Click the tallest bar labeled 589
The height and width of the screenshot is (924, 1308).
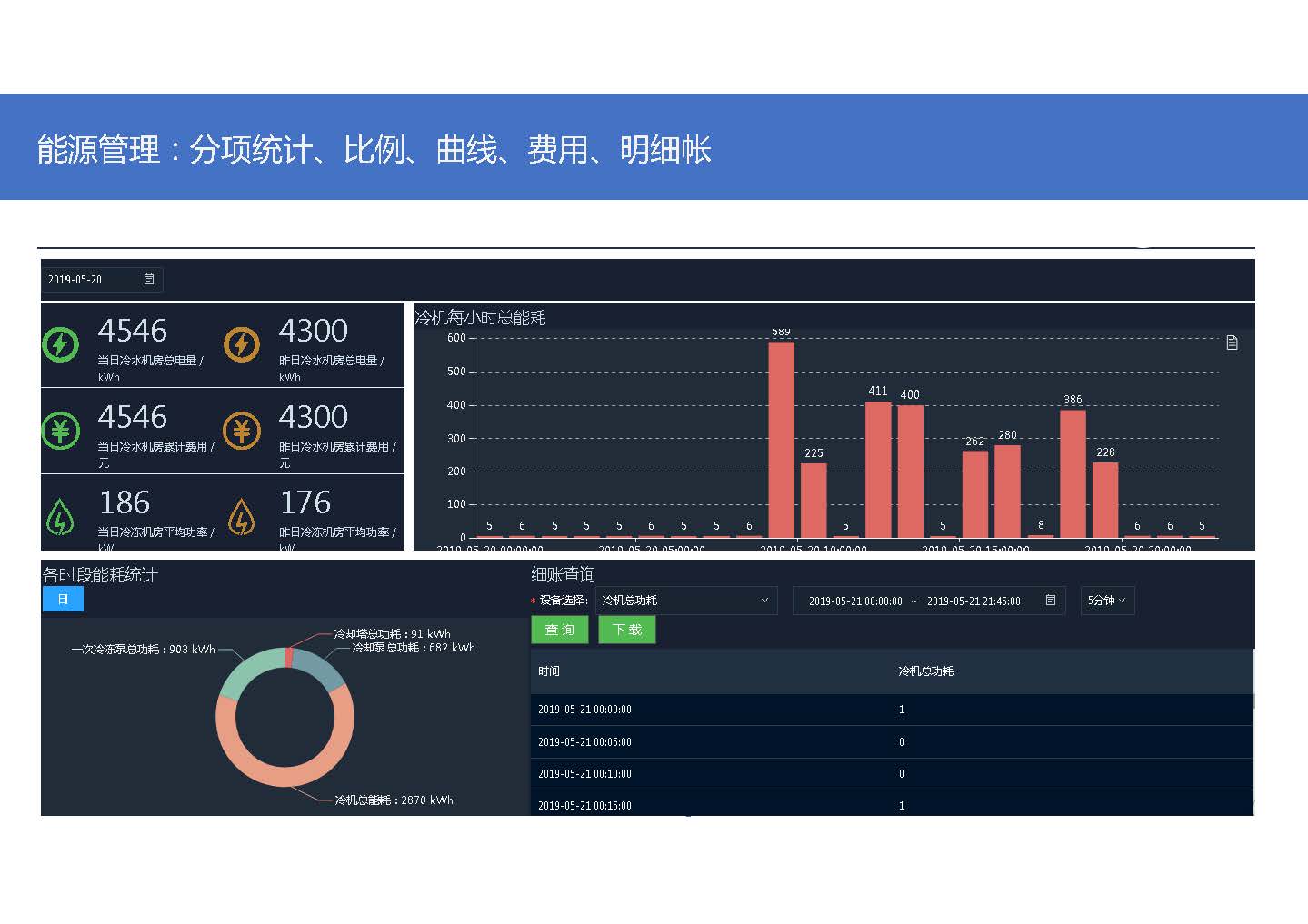(x=781, y=438)
